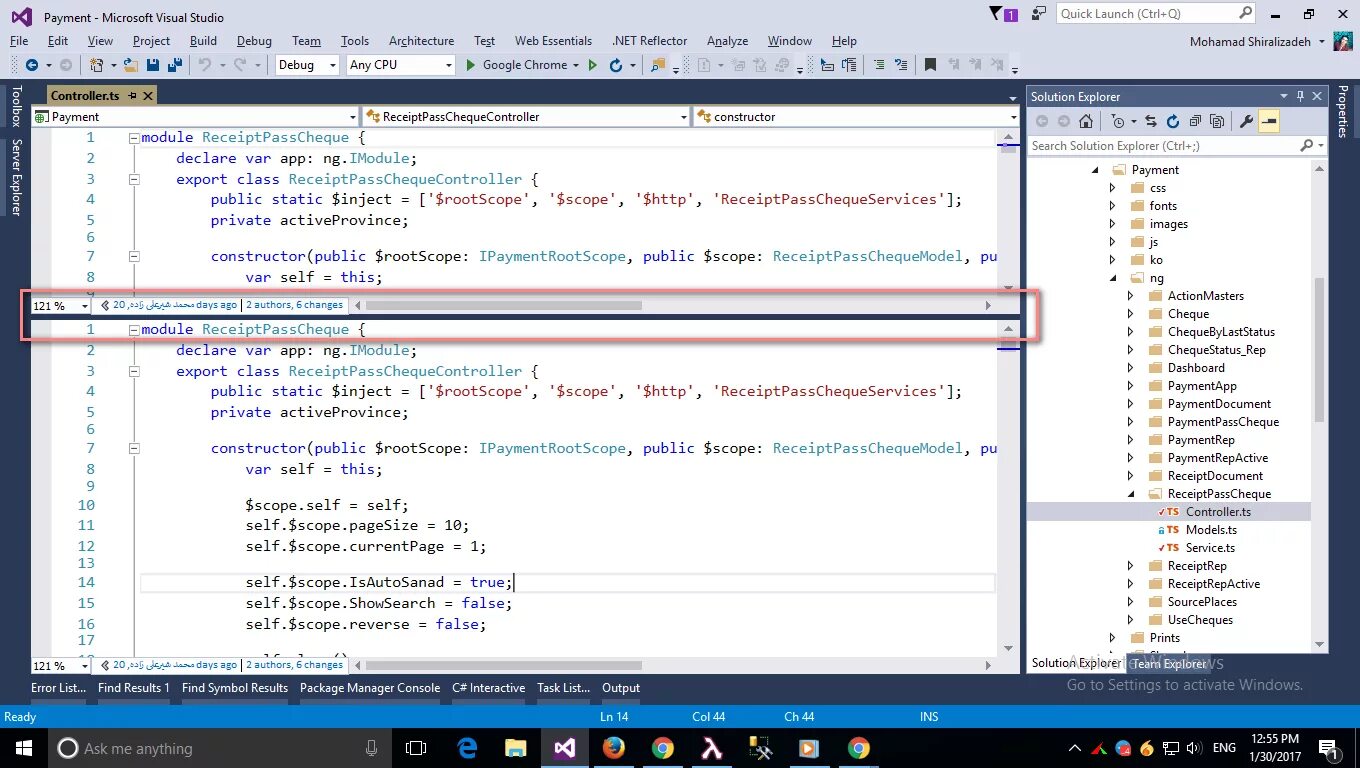Viewport: 1360px width, 768px height.
Task: Collapse module ReceiptPassCheque outline in lower pane
Action: pyautogui.click(x=134, y=329)
